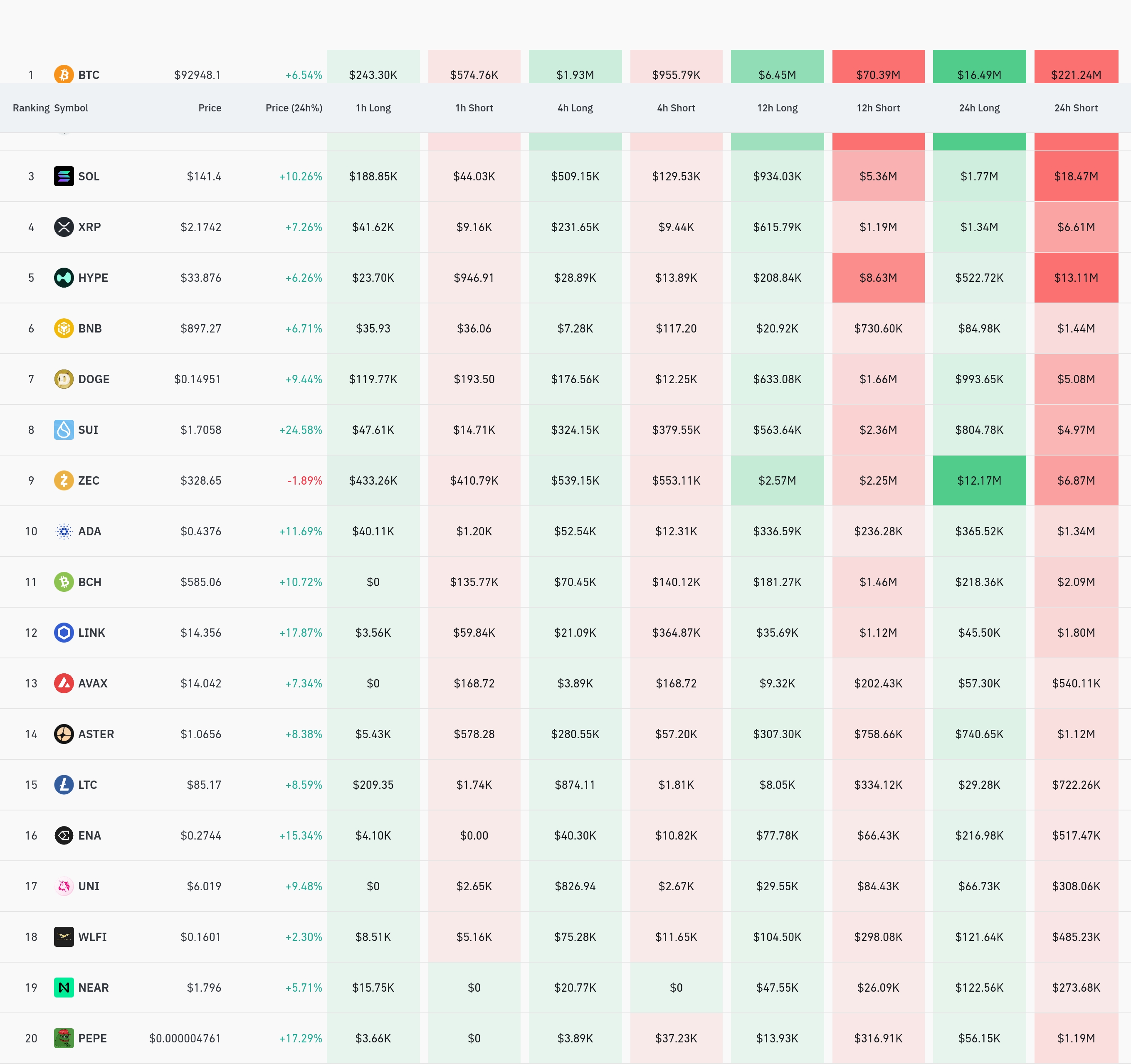This screenshot has width=1131, height=1064.
Task: Click the HYPE token icon
Action: [64, 278]
